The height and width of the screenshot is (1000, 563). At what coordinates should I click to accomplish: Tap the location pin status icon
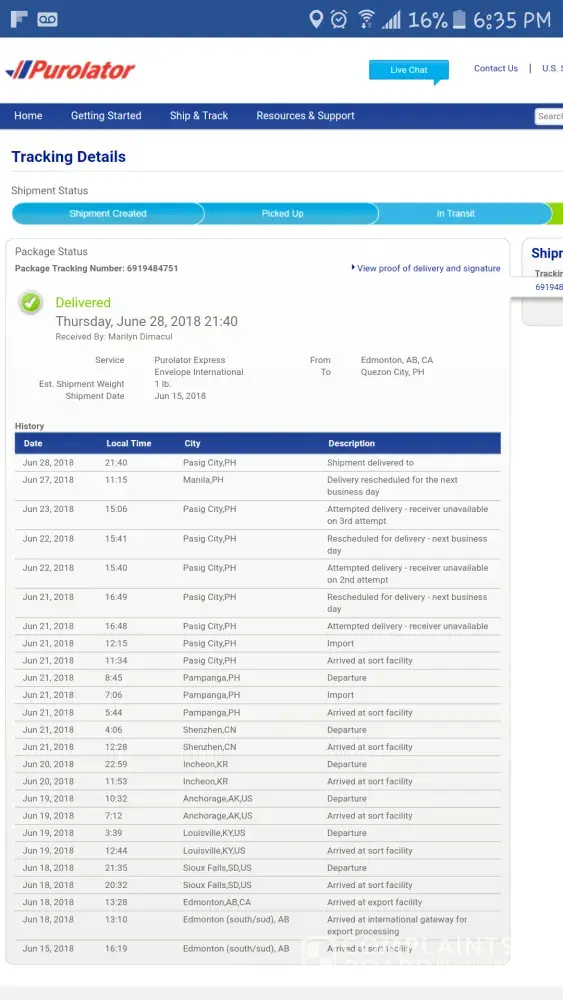coord(316,19)
